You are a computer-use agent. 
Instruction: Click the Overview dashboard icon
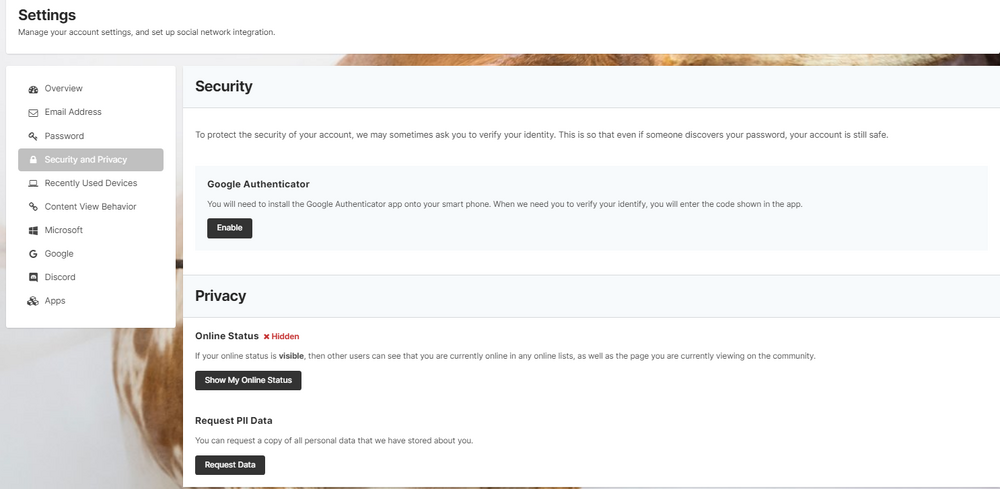tap(33, 89)
